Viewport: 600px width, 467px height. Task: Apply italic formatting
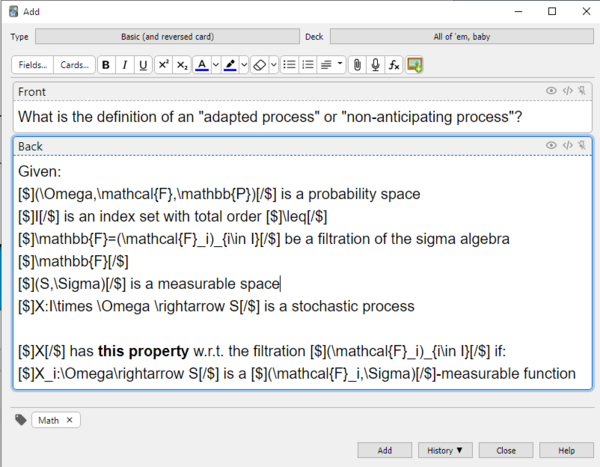tap(125, 65)
